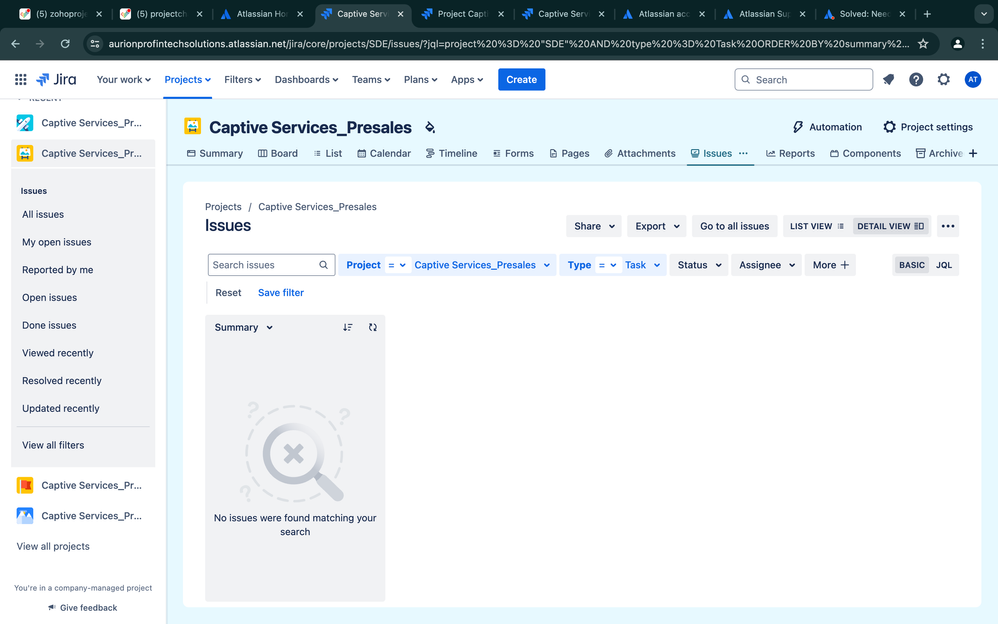Viewport: 998px width, 624px height.
Task: Click the Project settings gear icon
Action: pos(889,127)
